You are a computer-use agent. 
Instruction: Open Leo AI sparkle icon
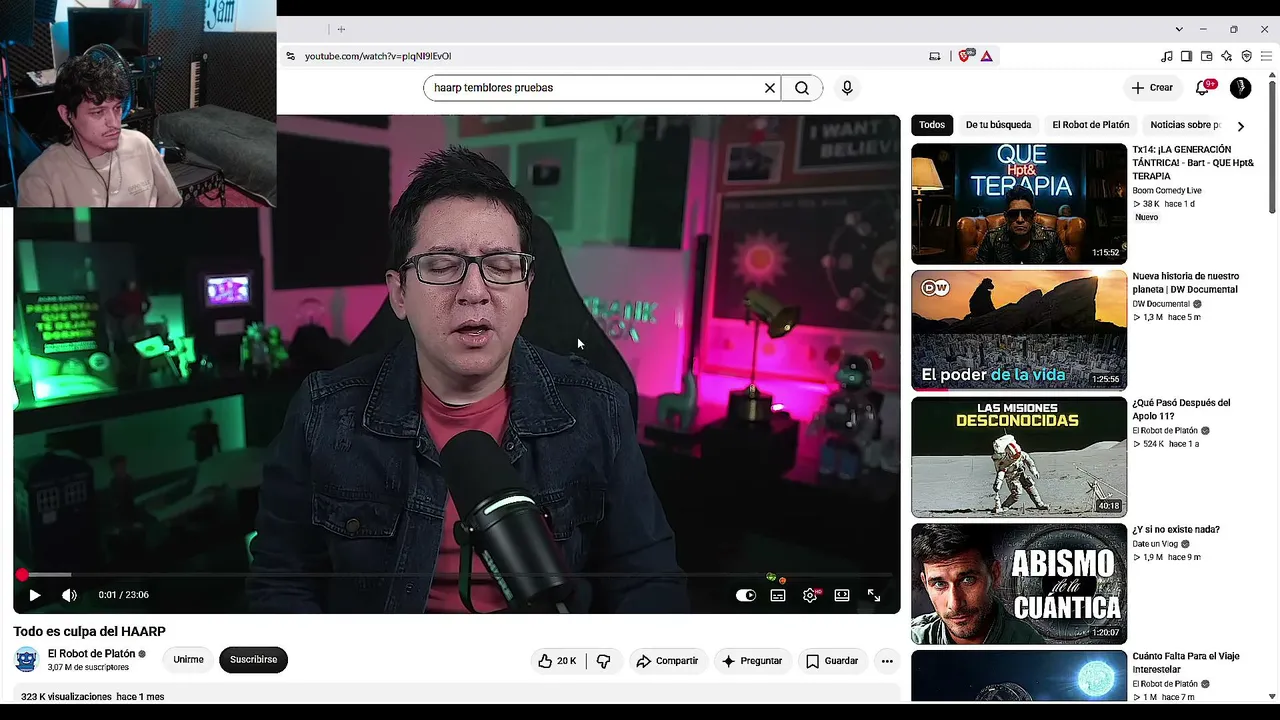click(x=1227, y=56)
